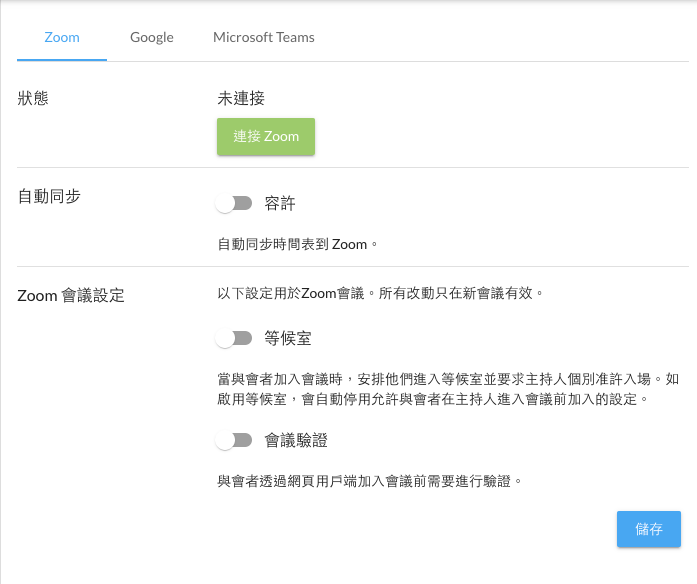Turn on the 等候室 toggle

(234, 338)
